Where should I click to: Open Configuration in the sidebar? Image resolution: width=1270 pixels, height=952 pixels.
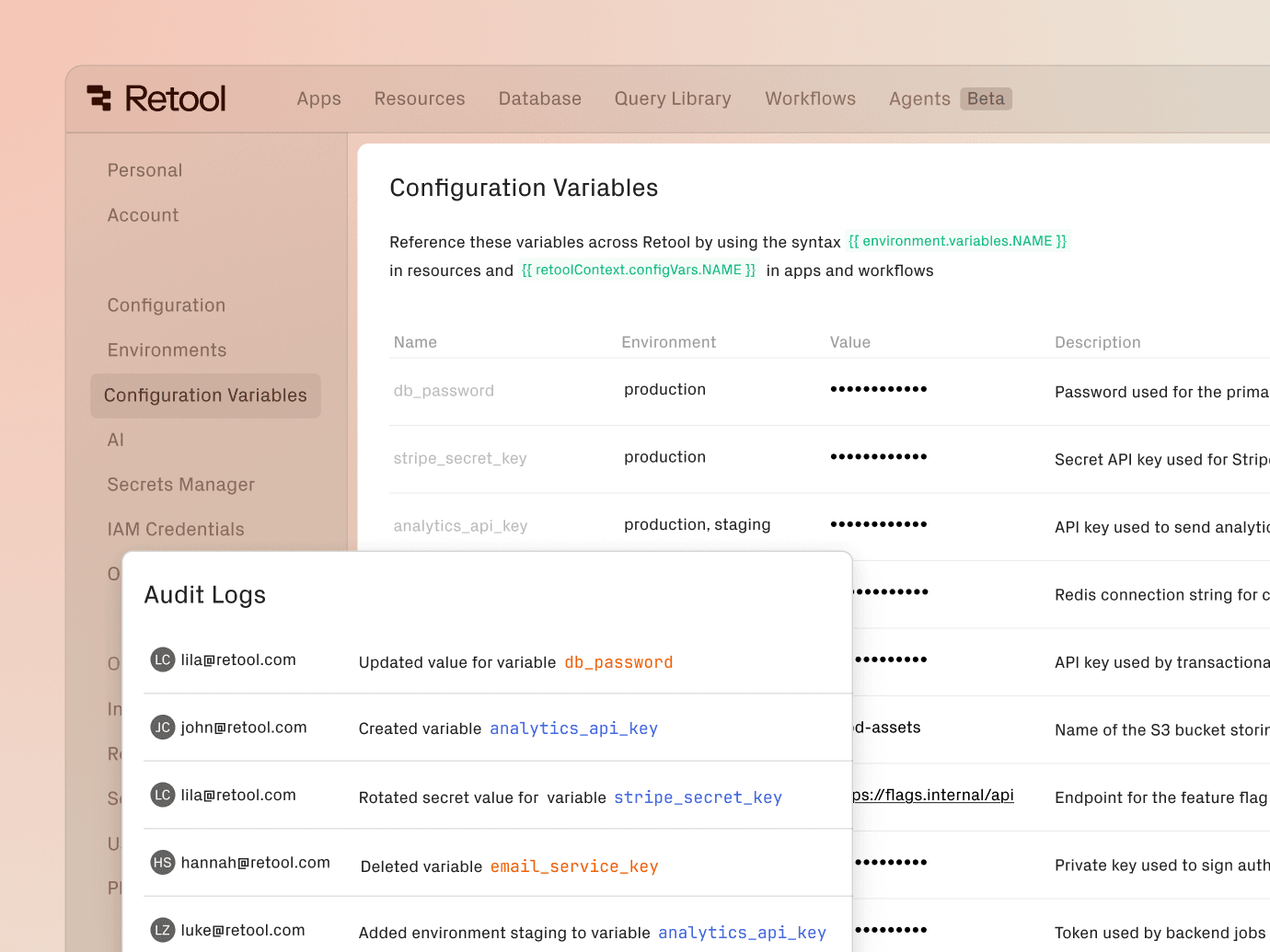point(166,305)
